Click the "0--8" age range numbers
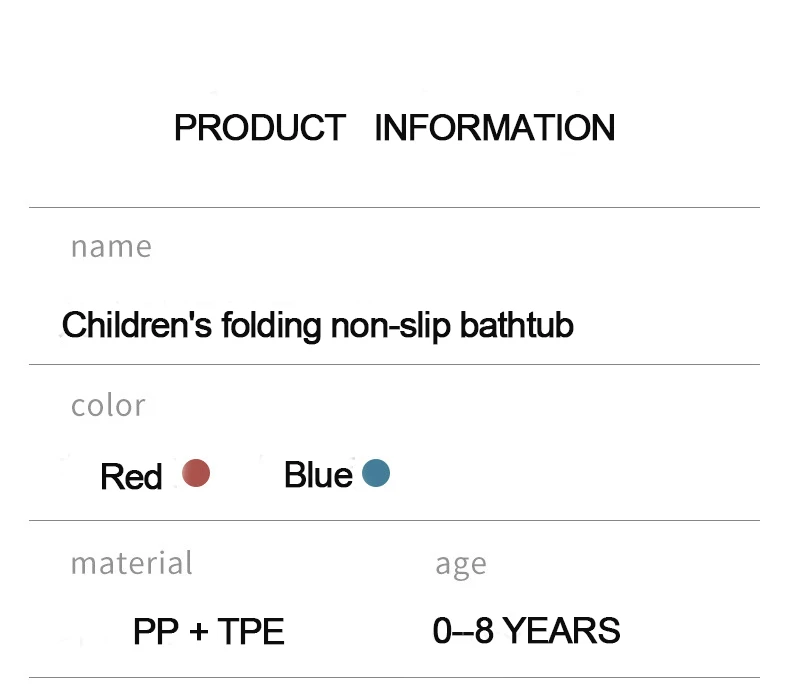This screenshot has height=689, width=790. (x=463, y=631)
